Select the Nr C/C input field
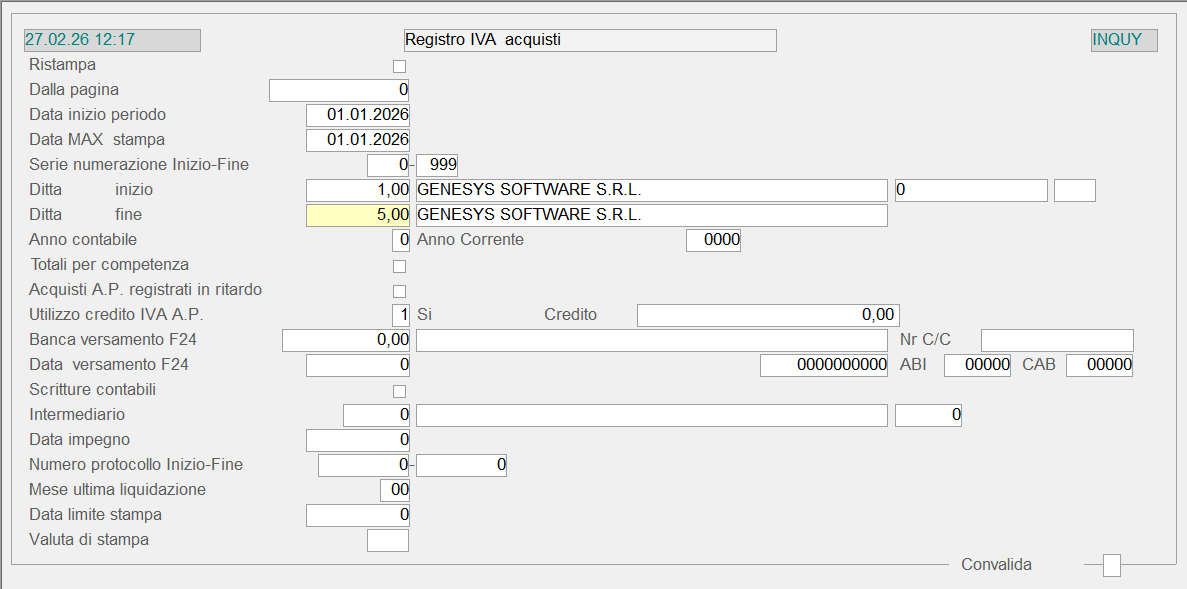The width and height of the screenshot is (1187, 589). (x=1057, y=340)
